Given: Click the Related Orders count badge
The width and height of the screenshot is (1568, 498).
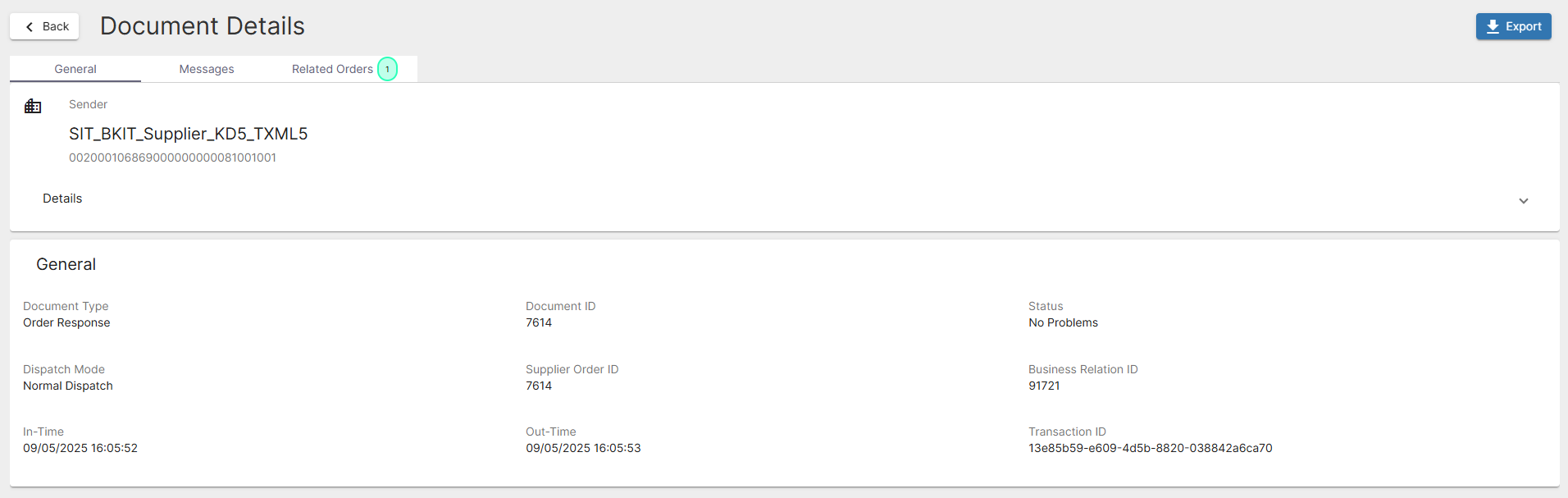Looking at the screenshot, I should point(388,69).
